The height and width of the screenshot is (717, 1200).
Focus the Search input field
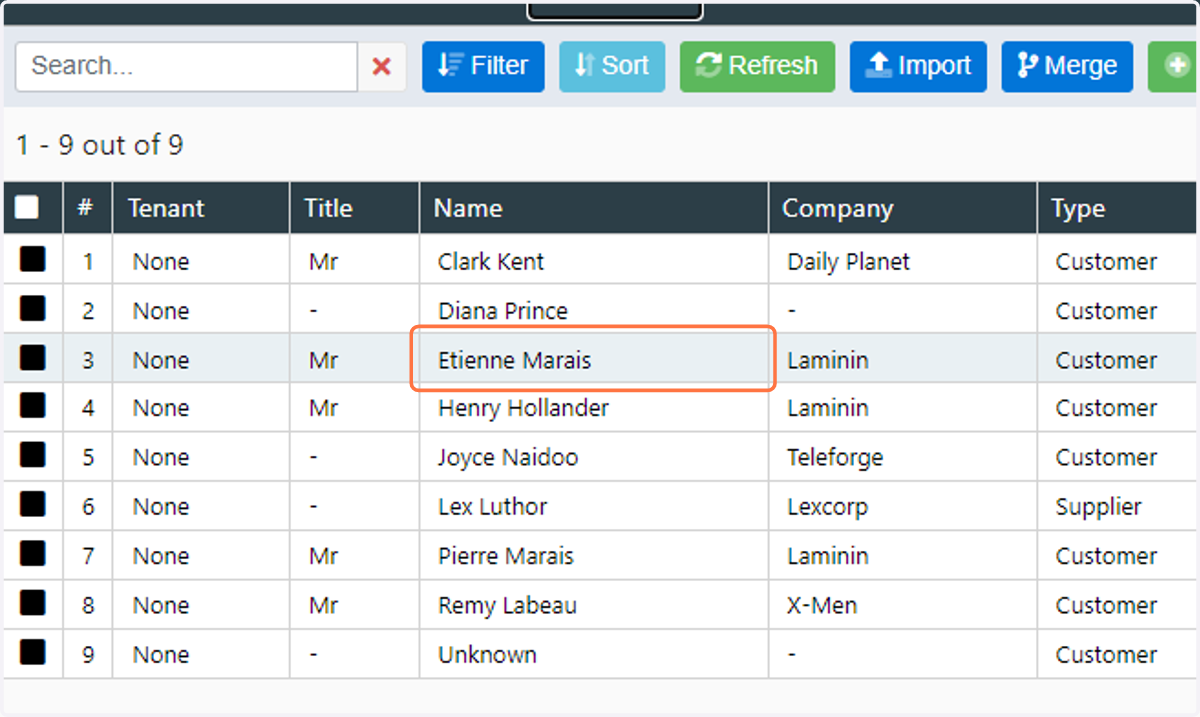coord(186,67)
